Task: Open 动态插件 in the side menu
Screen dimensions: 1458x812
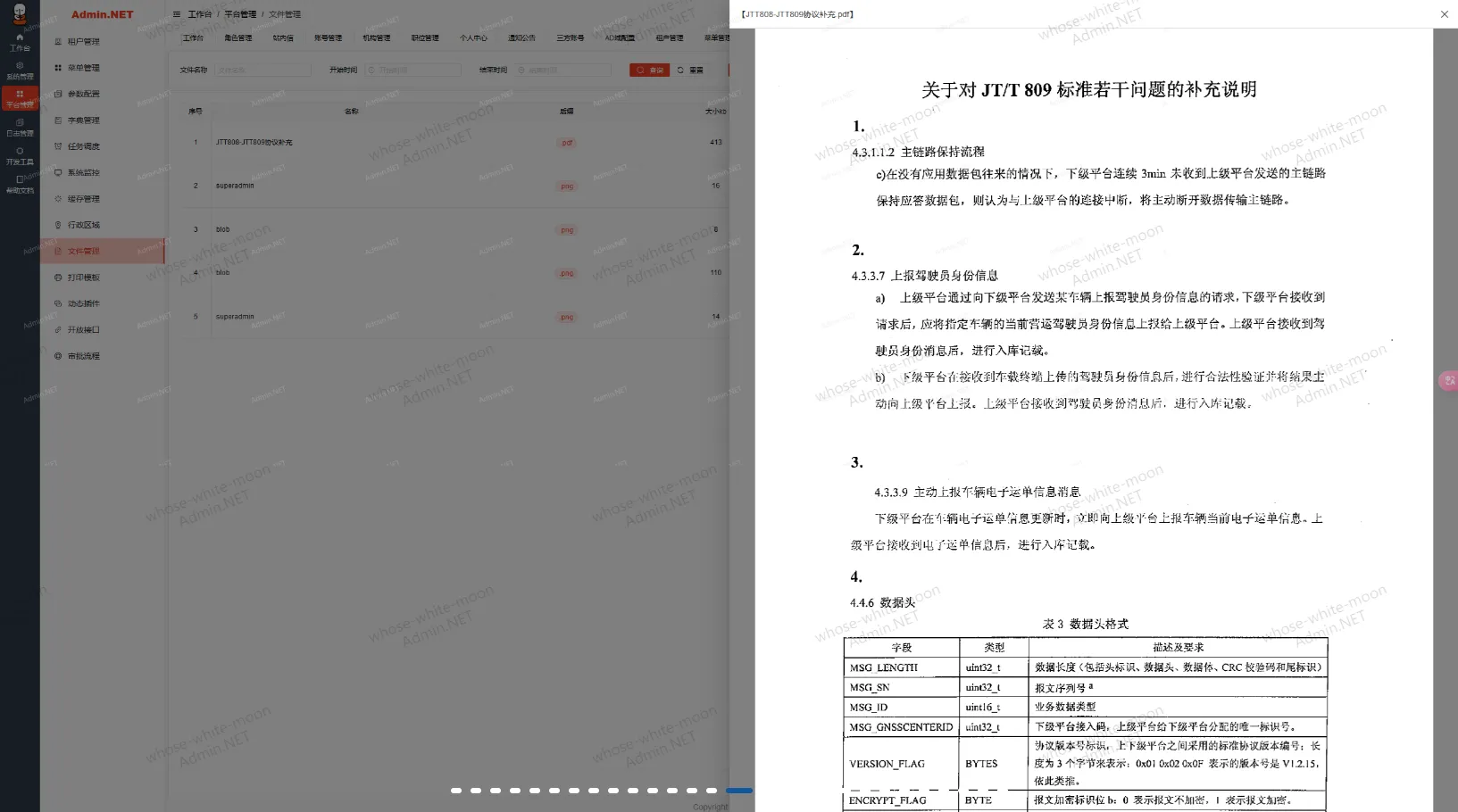Action: click(104, 303)
